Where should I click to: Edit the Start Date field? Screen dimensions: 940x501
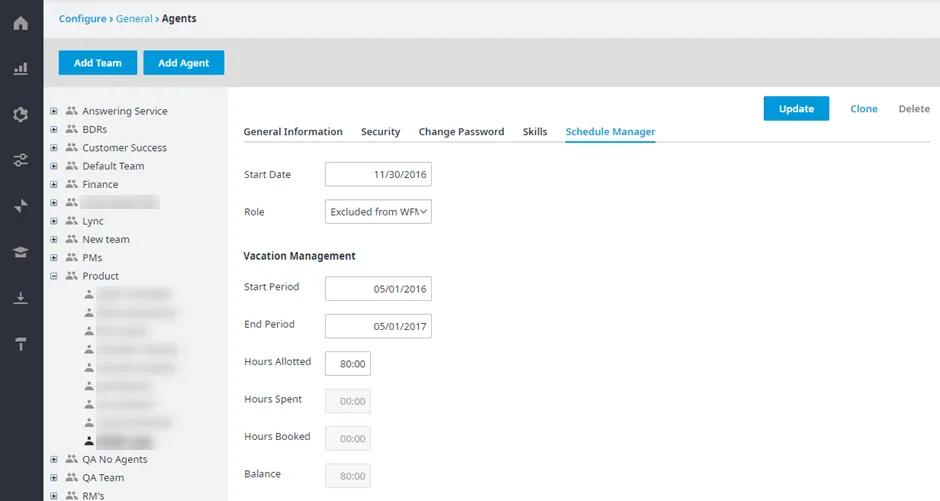pos(378,174)
